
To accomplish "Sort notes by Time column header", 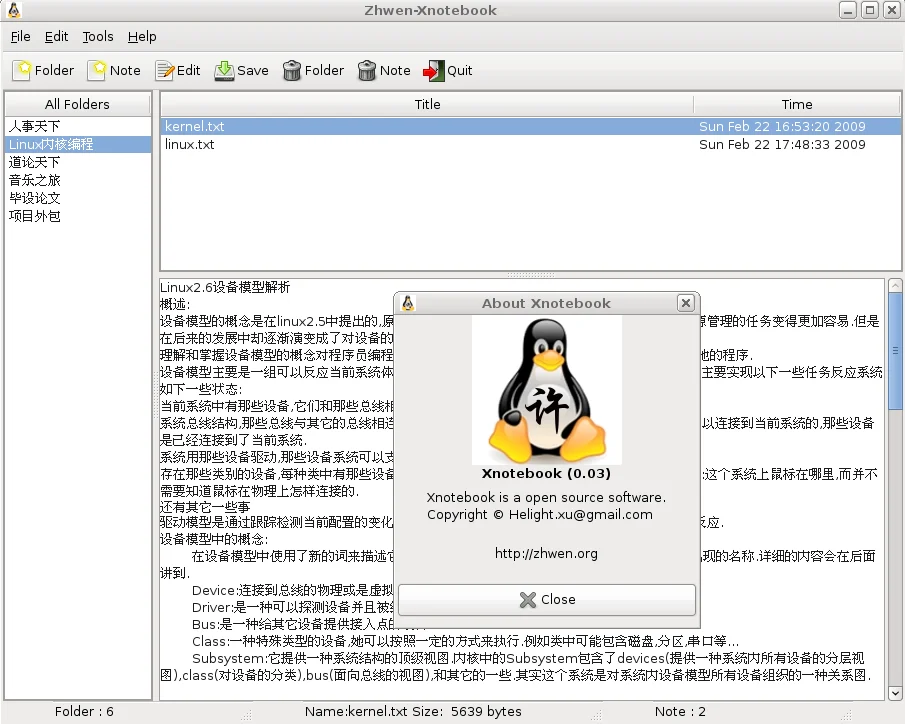I will pyautogui.click(x=796, y=104).
